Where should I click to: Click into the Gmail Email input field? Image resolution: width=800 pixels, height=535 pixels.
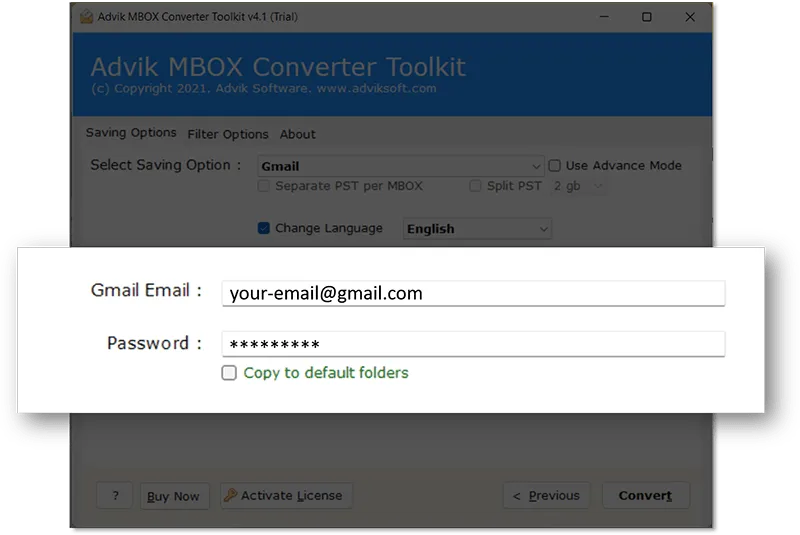473,293
